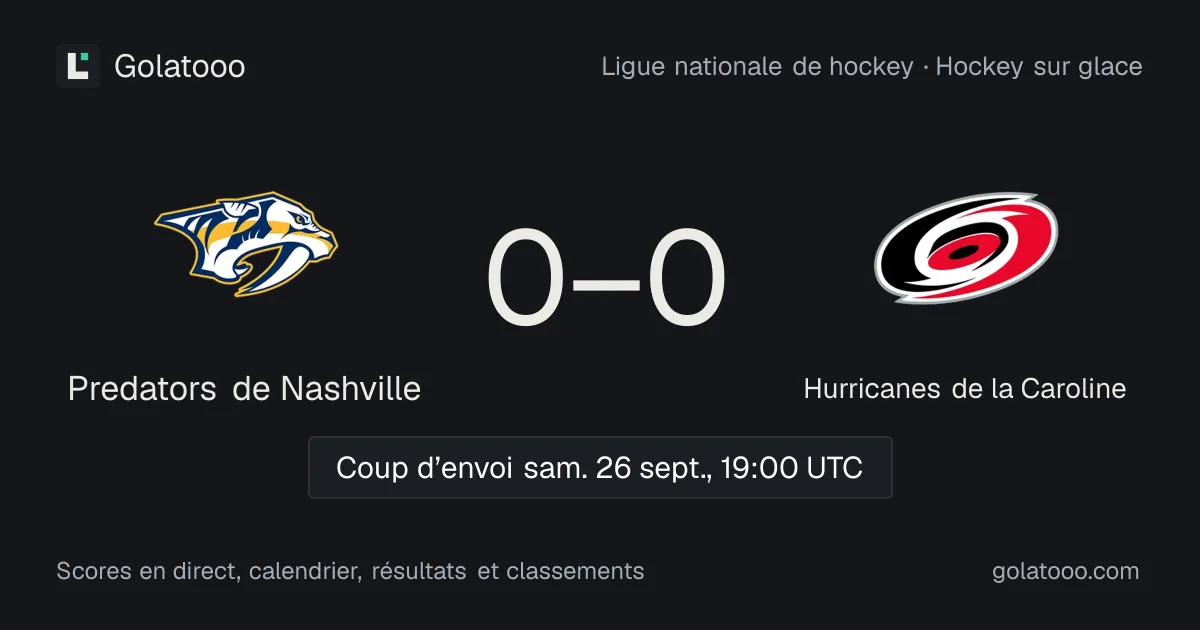Click the Coup d'envoi label
Screen dimensions: 1200x630
[x=424, y=468]
